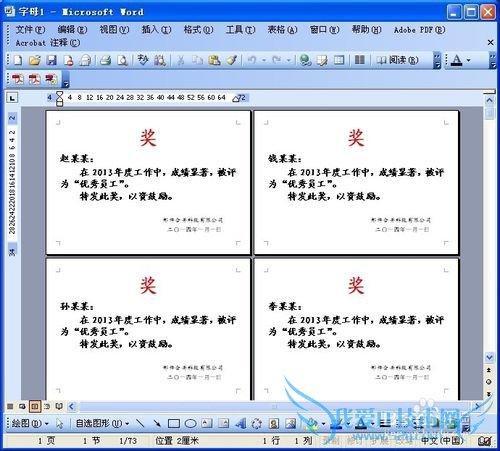This screenshot has width=500, height=451.
Task: Insert Picture from drawing toolbar
Action: [291, 424]
